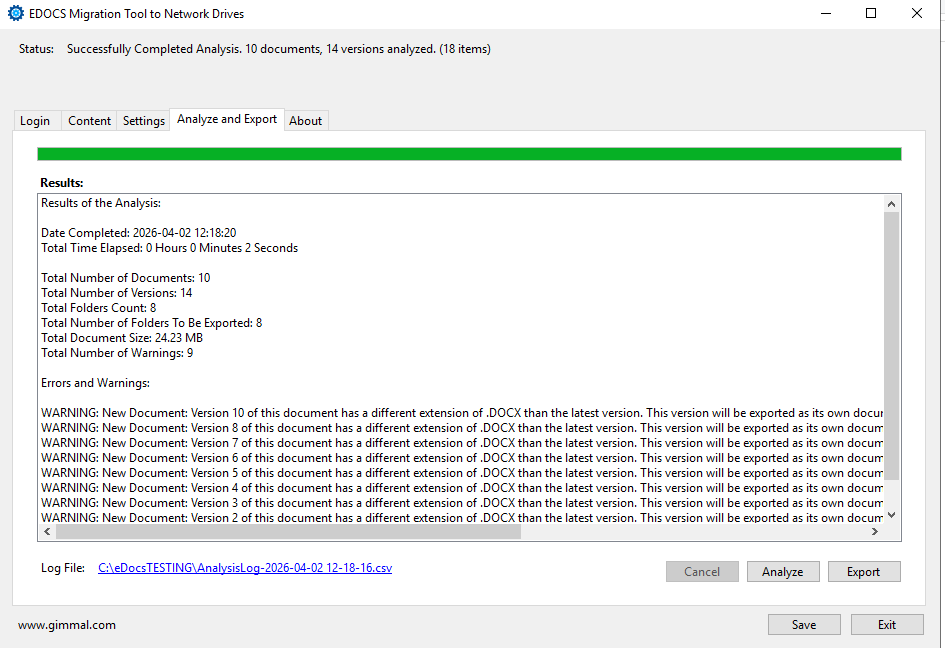Click the EDOCS gear icon in title bar

coord(15,14)
